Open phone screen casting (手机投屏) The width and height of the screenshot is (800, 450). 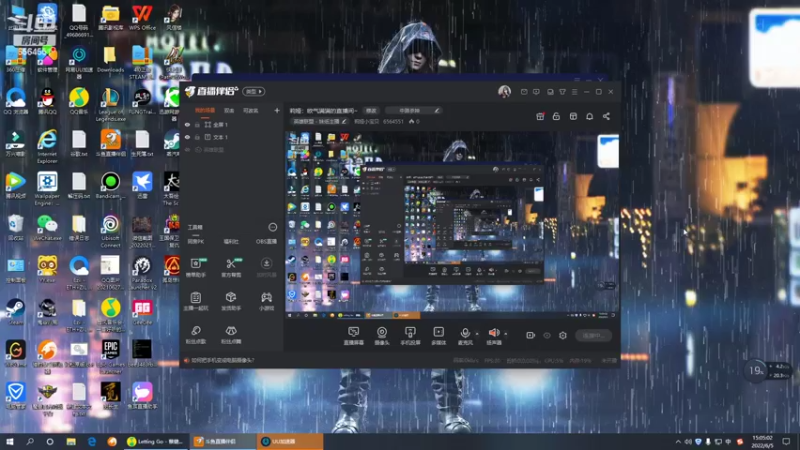410,336
